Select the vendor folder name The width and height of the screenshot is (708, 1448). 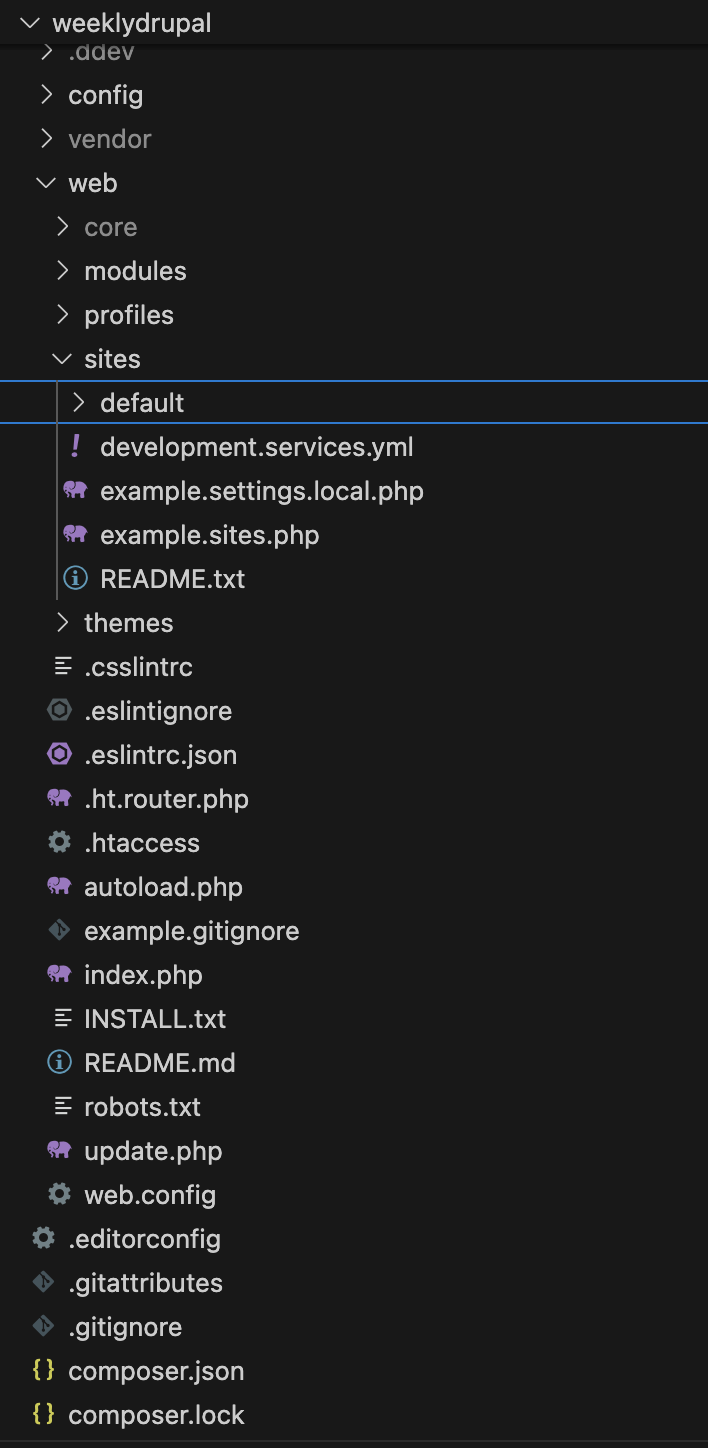tap(110, 139)
